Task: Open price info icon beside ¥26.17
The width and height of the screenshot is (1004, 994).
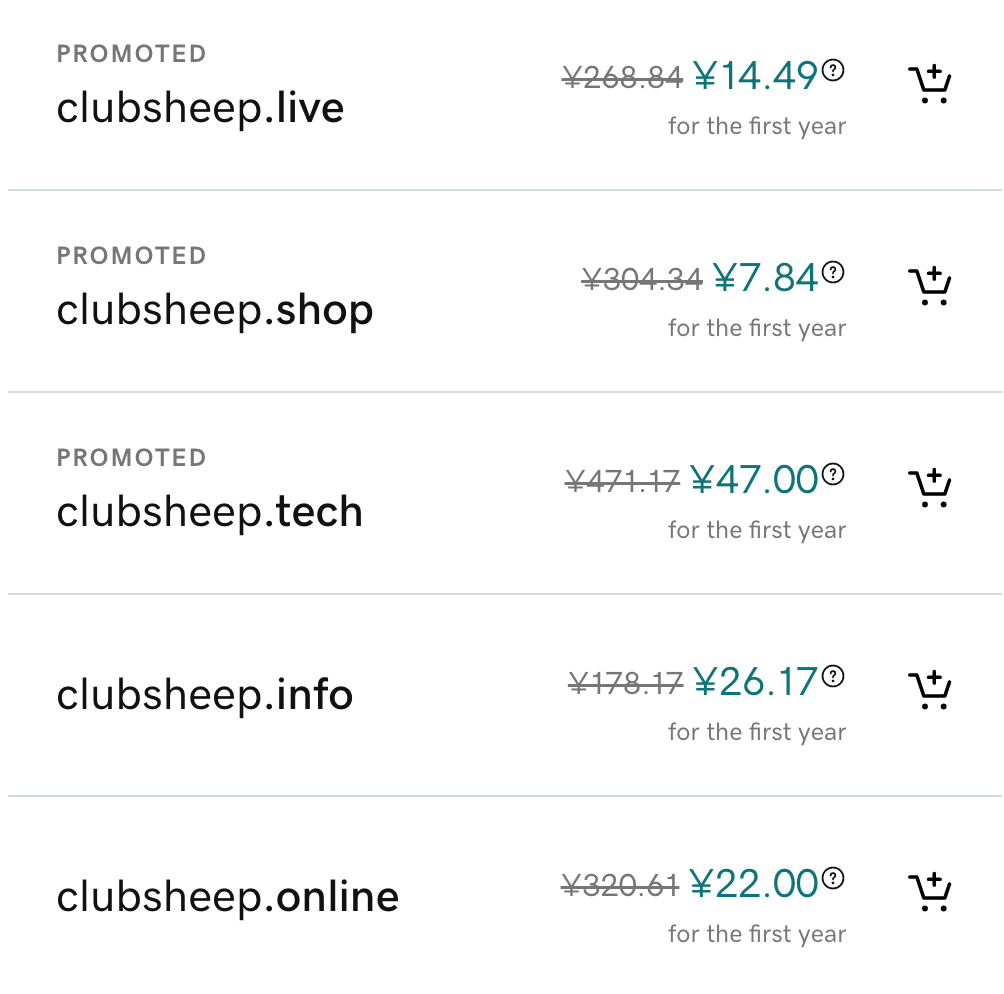Action: [x=833, y=676]
